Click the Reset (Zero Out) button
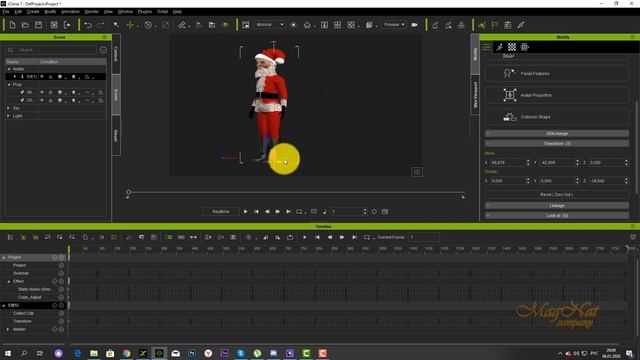640x360 pixels. [557, 195]
